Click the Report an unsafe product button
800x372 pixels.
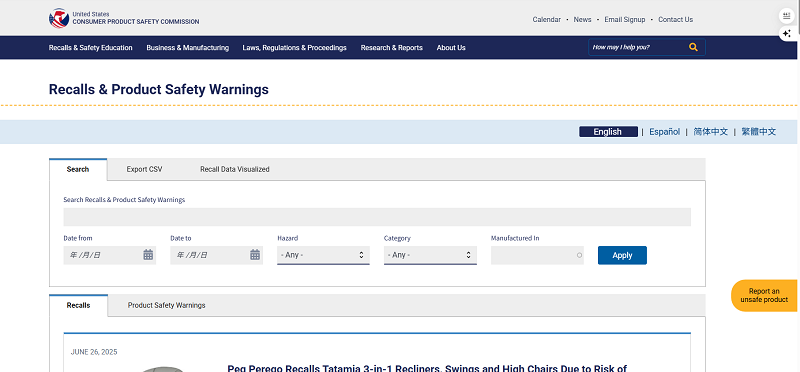point(764,295)
